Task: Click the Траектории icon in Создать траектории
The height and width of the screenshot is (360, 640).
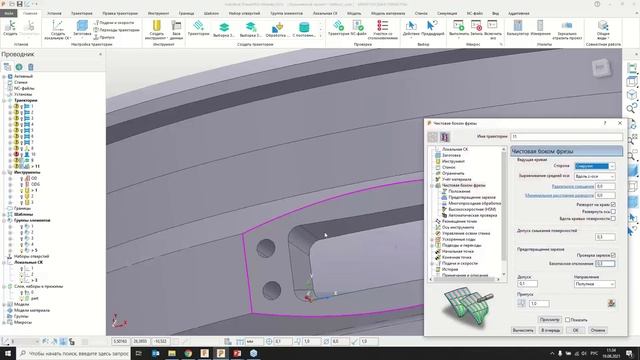Action: coord(198,28)
